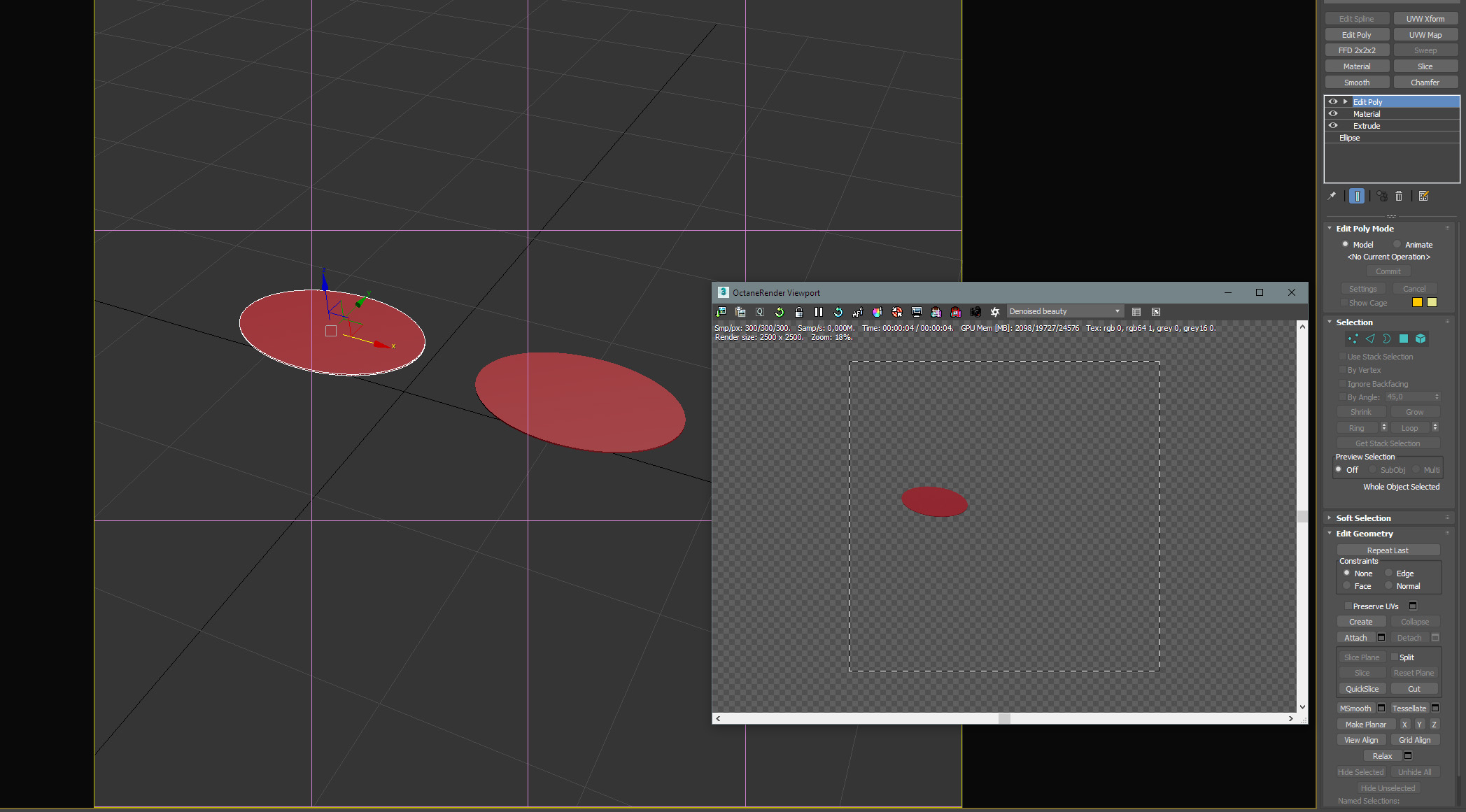Select Element sub-object selection mode
Screen dimensions: 1466x812
coord(1421,339)
